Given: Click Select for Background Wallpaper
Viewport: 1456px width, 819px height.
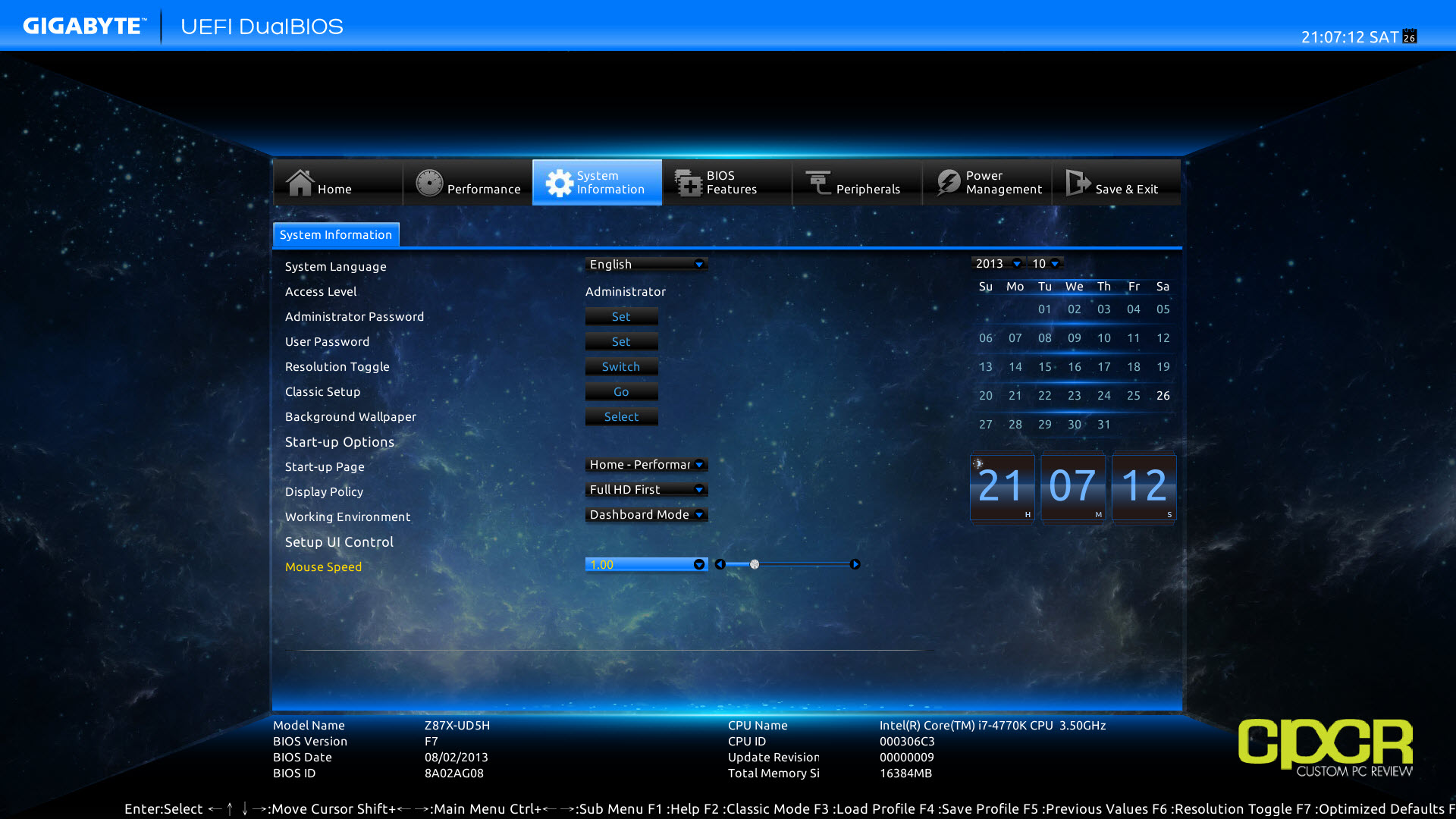Looking at the screenshot, I should tap(621, 417).
